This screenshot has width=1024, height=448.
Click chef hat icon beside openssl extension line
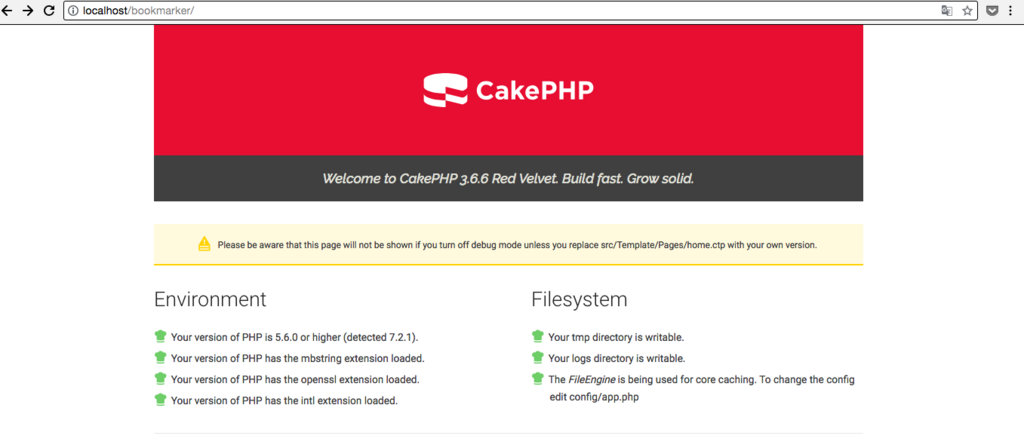(x=161, y=378)
